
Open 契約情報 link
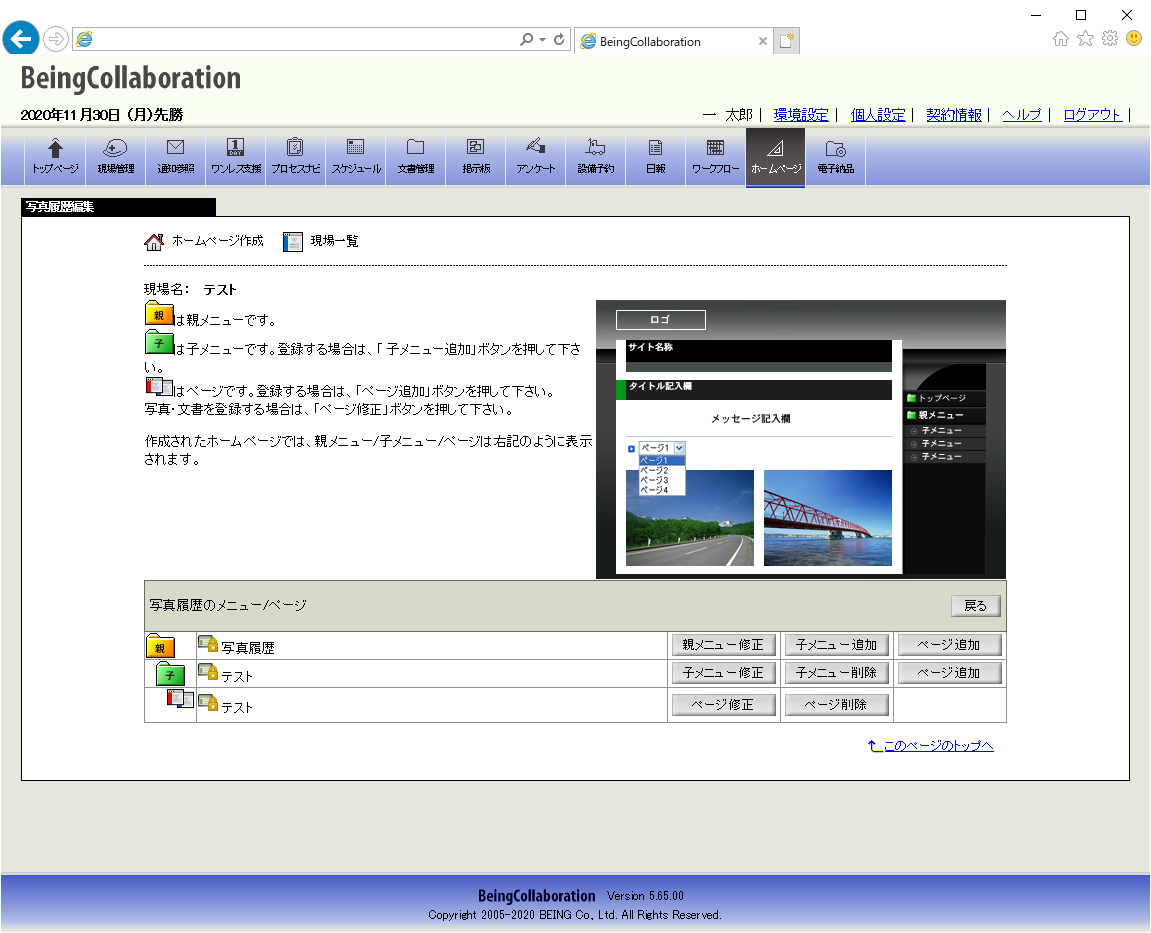[954, 115]
